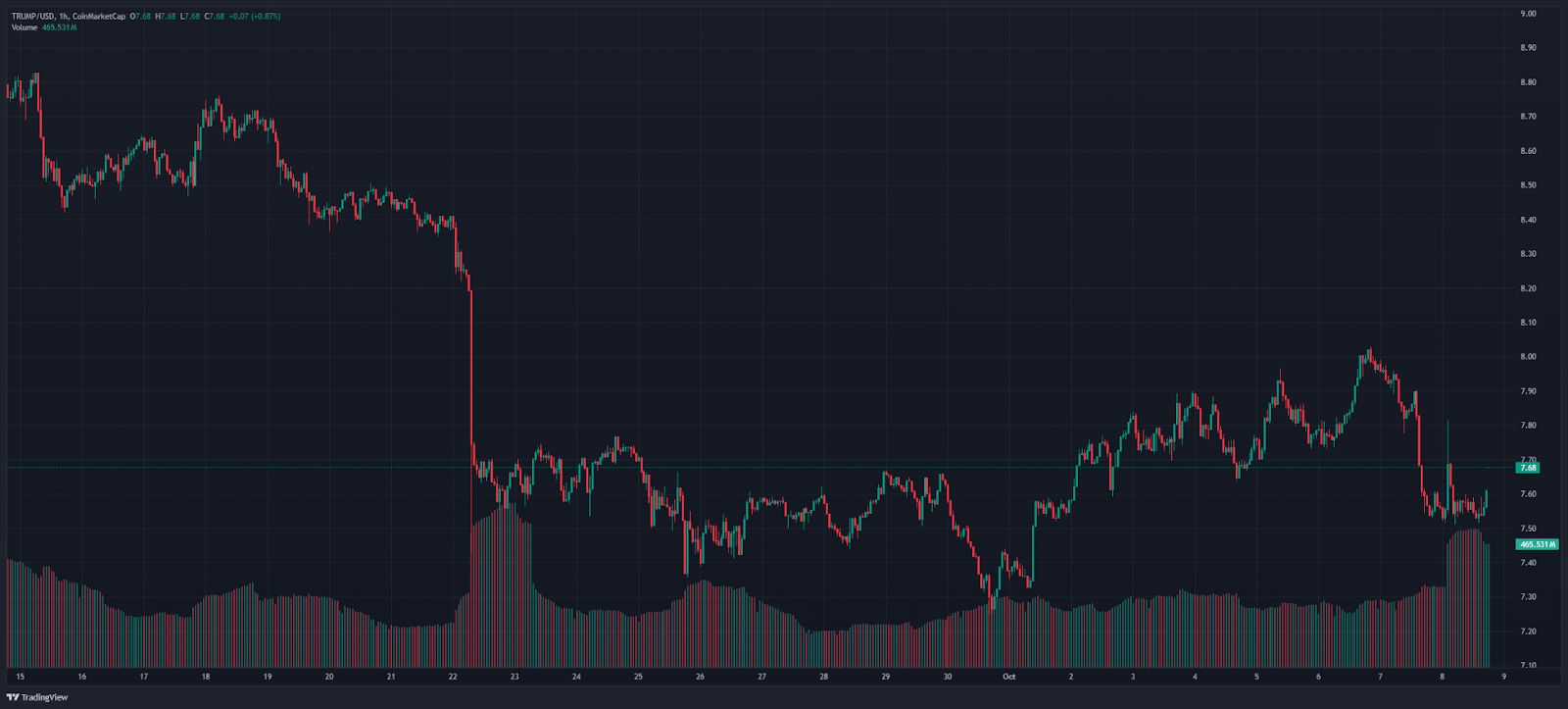Click the 9.00 level on price scale
Screen dimensions: 1568x709
pos(1528,14)
